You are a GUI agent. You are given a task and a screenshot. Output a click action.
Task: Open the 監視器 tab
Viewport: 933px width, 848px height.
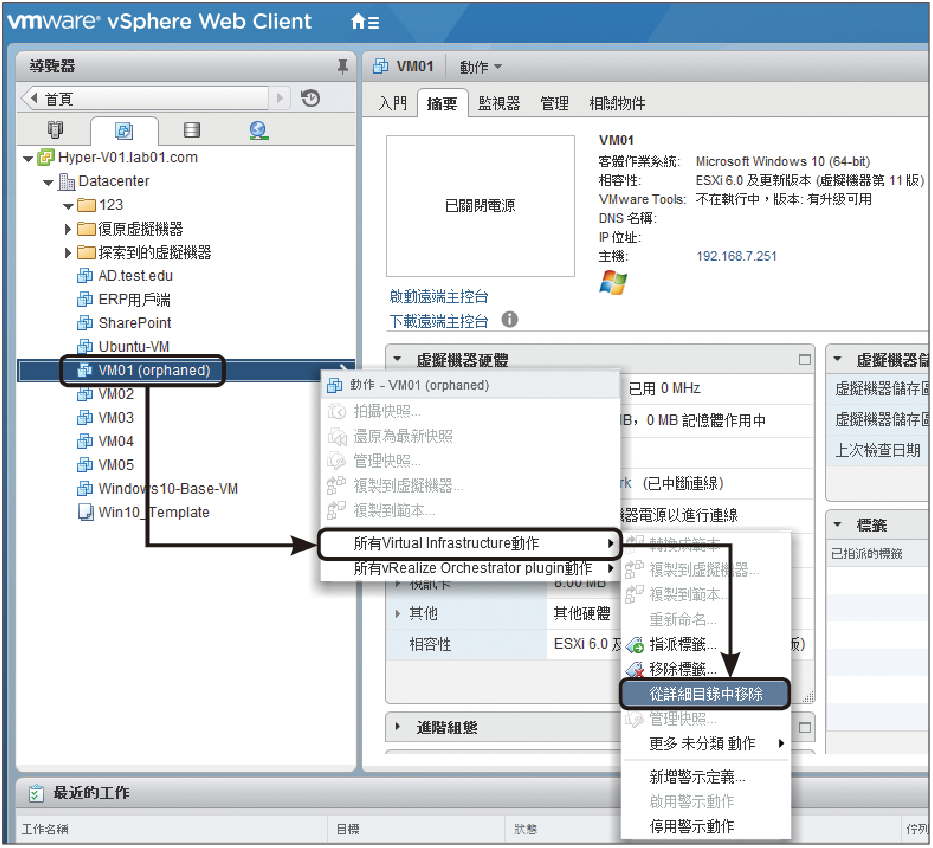(499, 103)
